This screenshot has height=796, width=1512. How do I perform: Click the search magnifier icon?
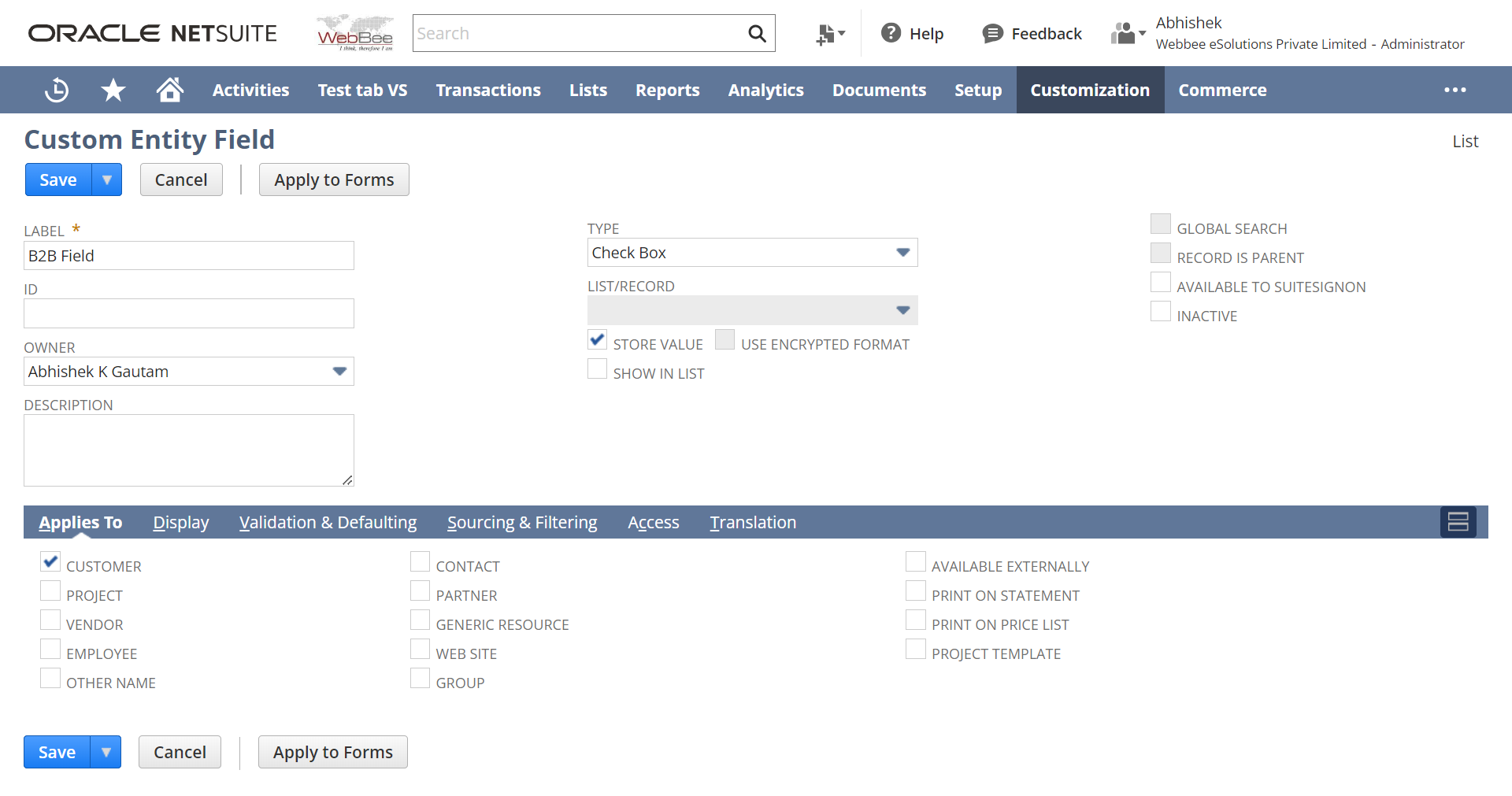pyautogui.click(x=756, y=33)
